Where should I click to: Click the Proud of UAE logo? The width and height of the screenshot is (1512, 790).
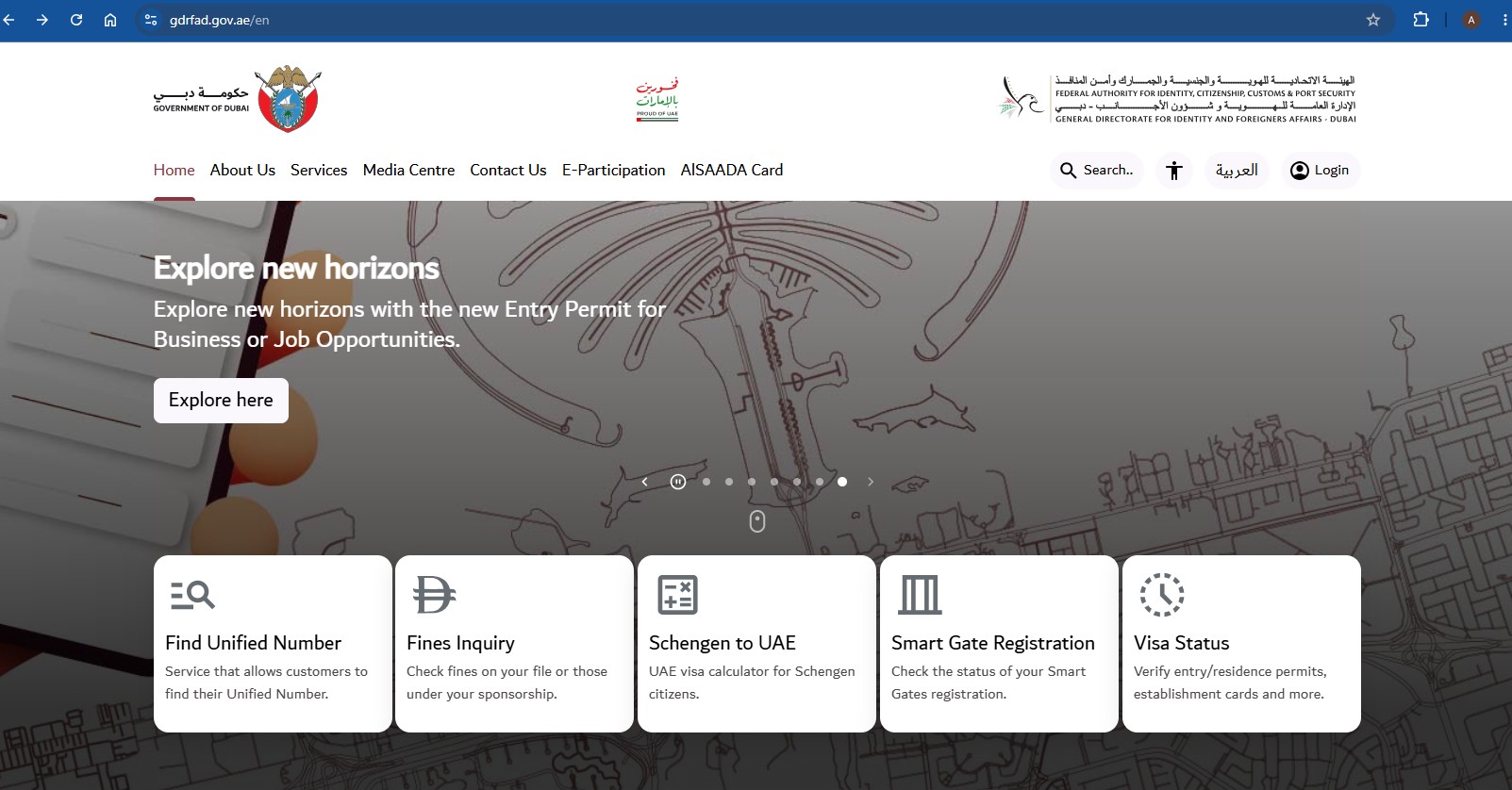click(657, 99)
